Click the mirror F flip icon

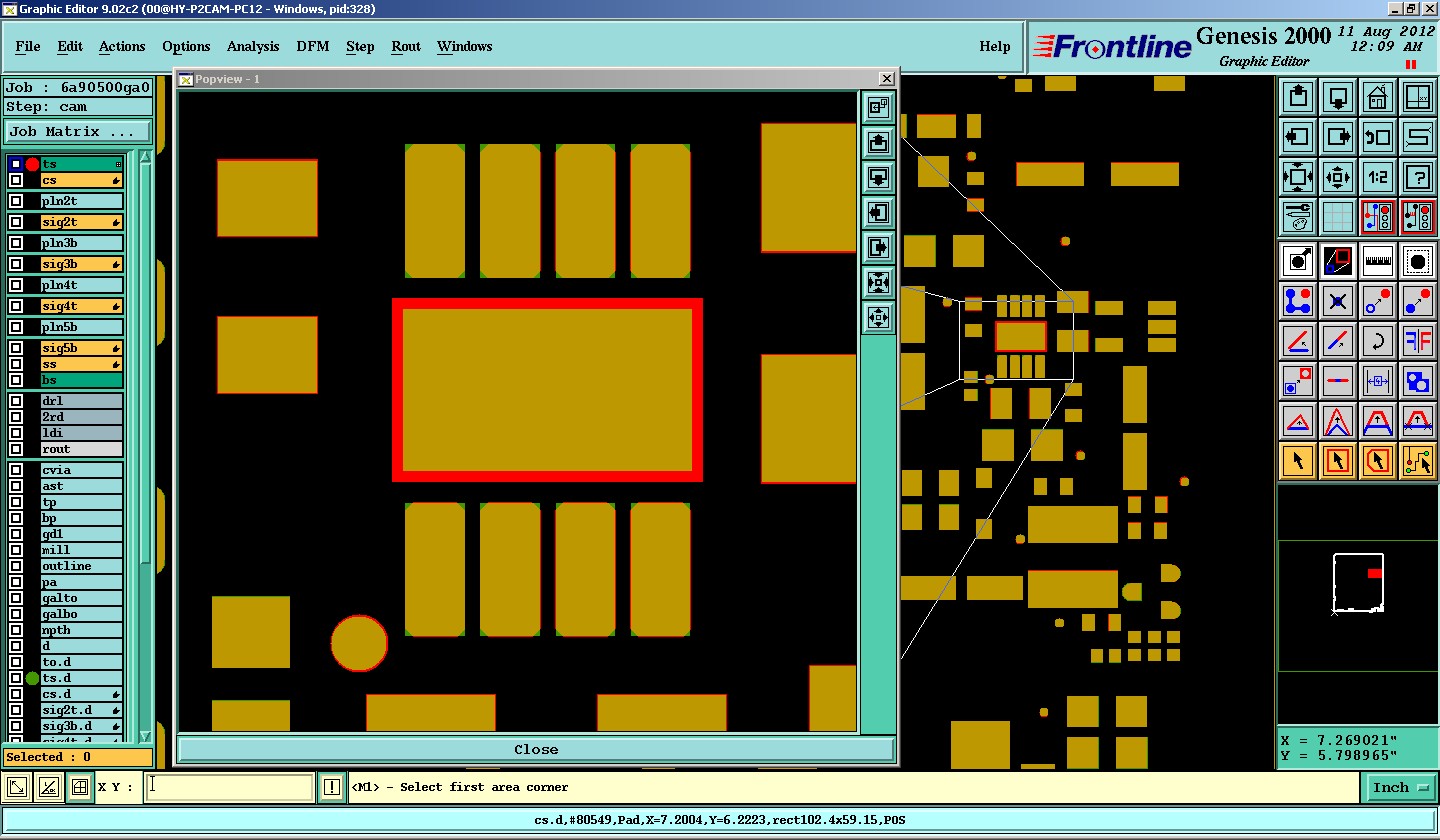(x=1418, y=341)
